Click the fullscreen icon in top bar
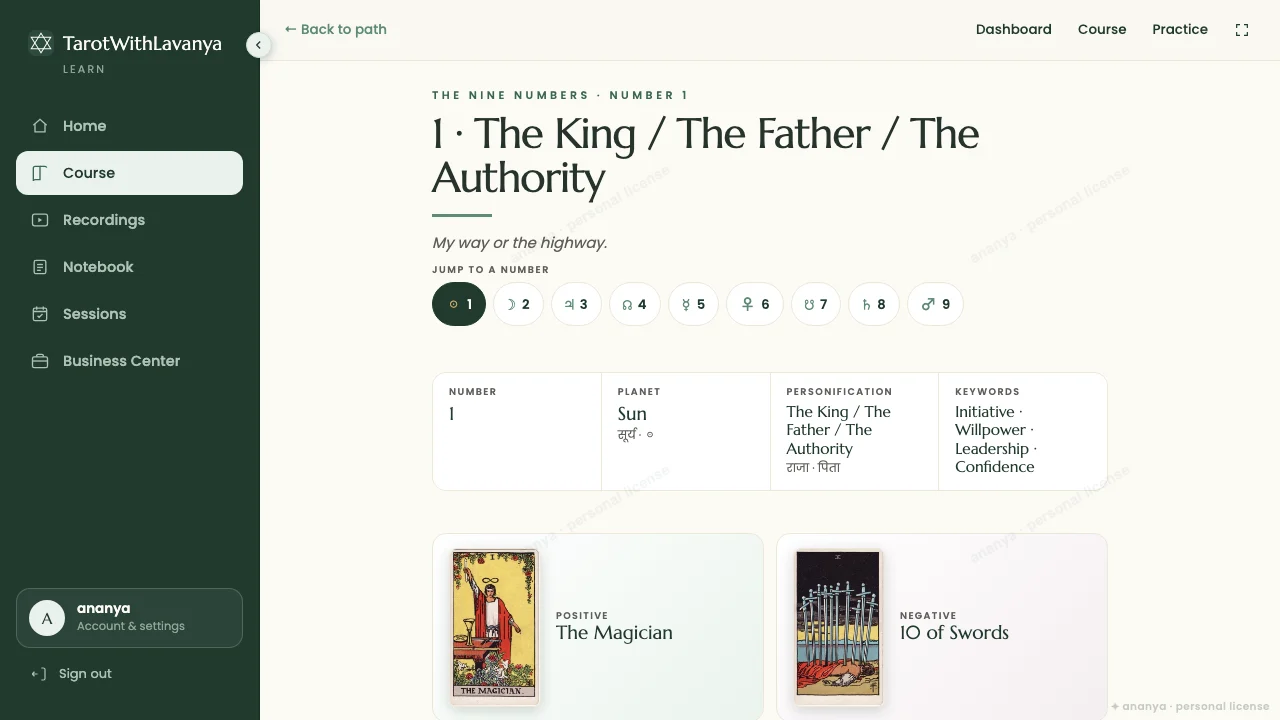The width and height of the screenshot is (1280, 720). pyautogui.click(x=1242, y=30)
